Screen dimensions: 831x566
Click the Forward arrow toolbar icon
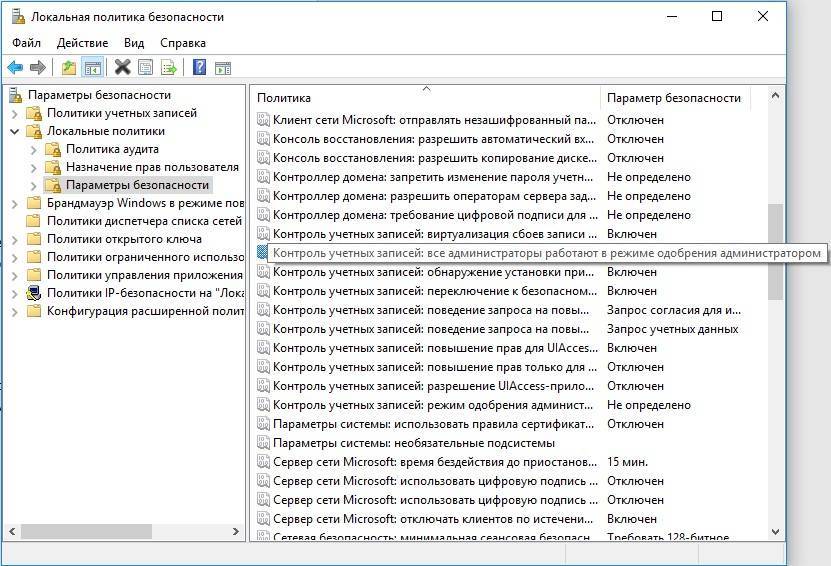(38, 67)
